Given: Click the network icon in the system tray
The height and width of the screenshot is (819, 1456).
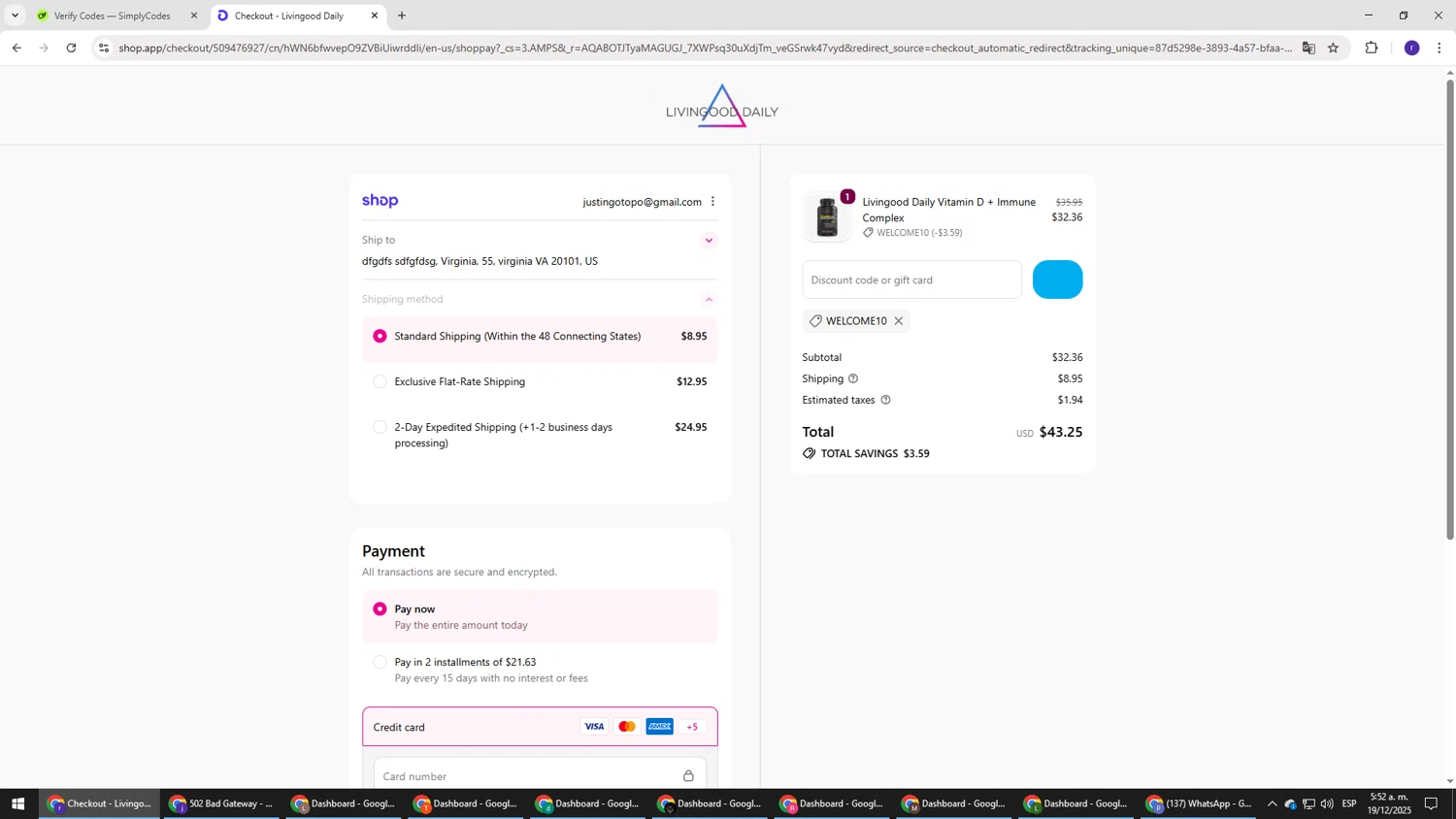Looking at the screenshot, I should coord(1308,803).
